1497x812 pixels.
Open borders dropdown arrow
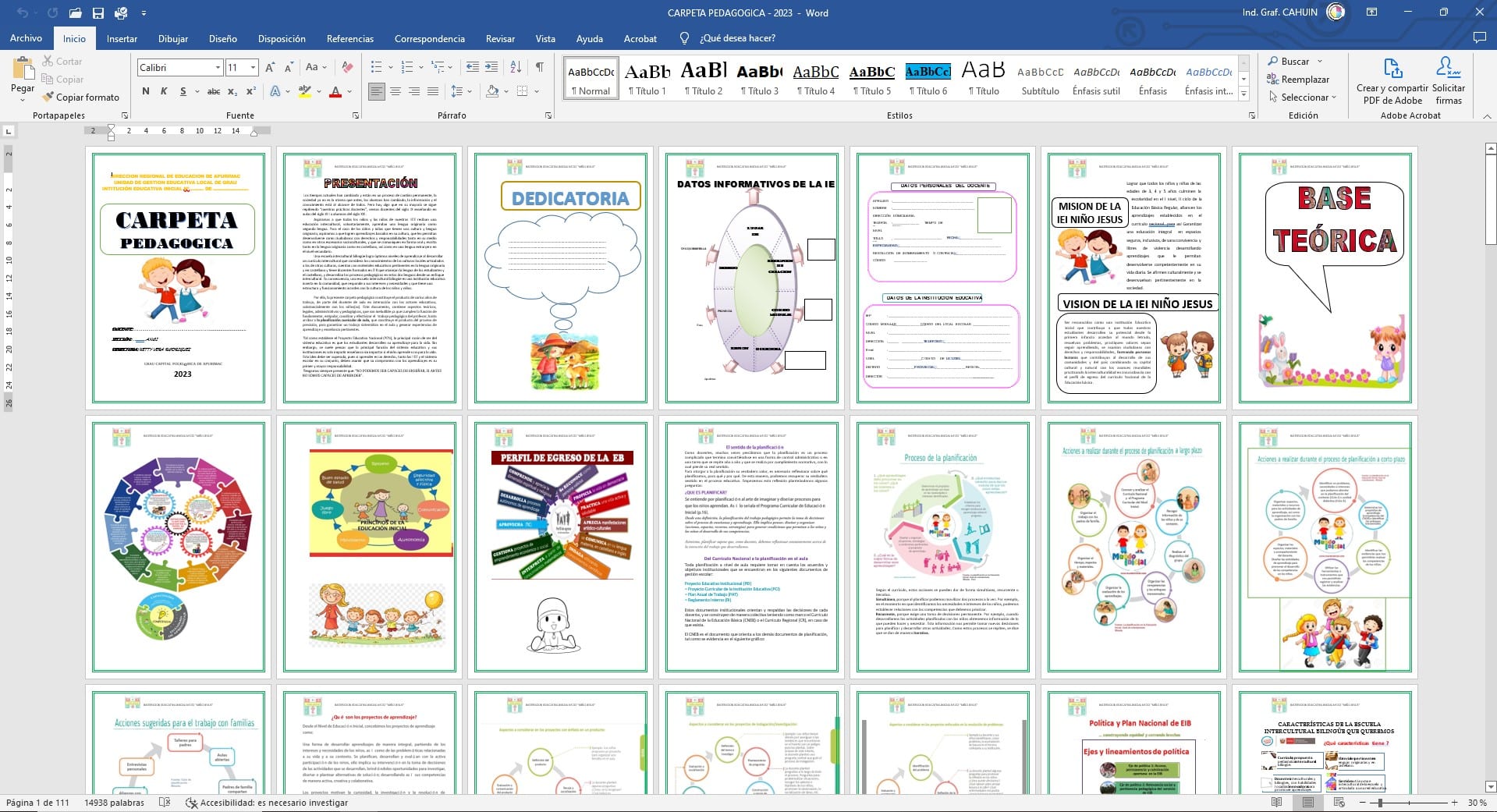(x=537, y=91)
